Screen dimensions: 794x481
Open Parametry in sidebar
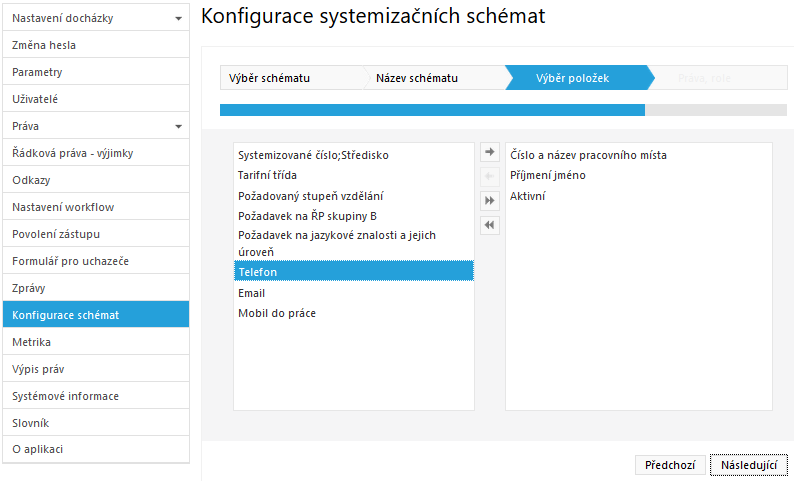pyautogui.click(x=96, y=72)
